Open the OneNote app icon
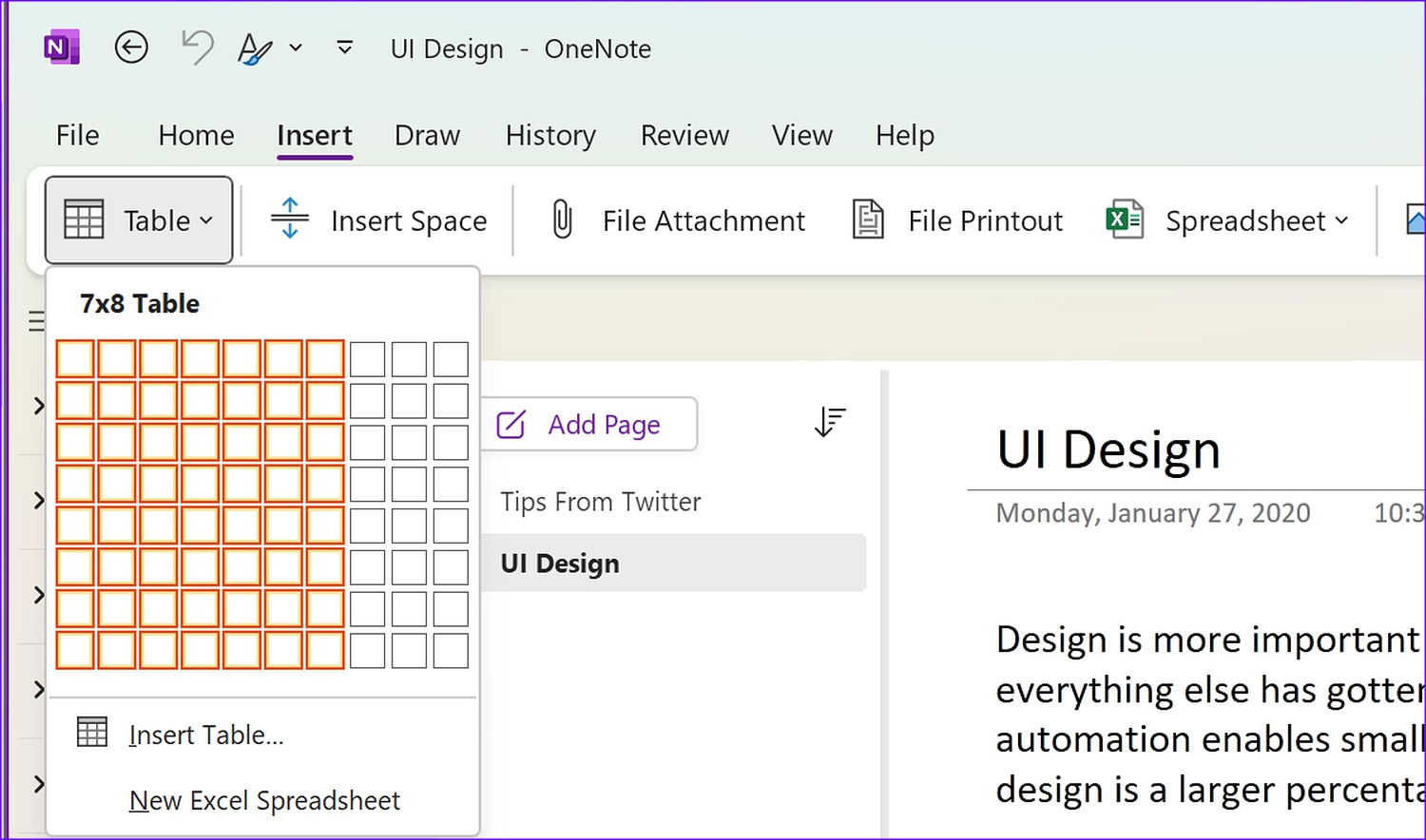Viewport: 1426px width, 840px height. pos(61,46)
